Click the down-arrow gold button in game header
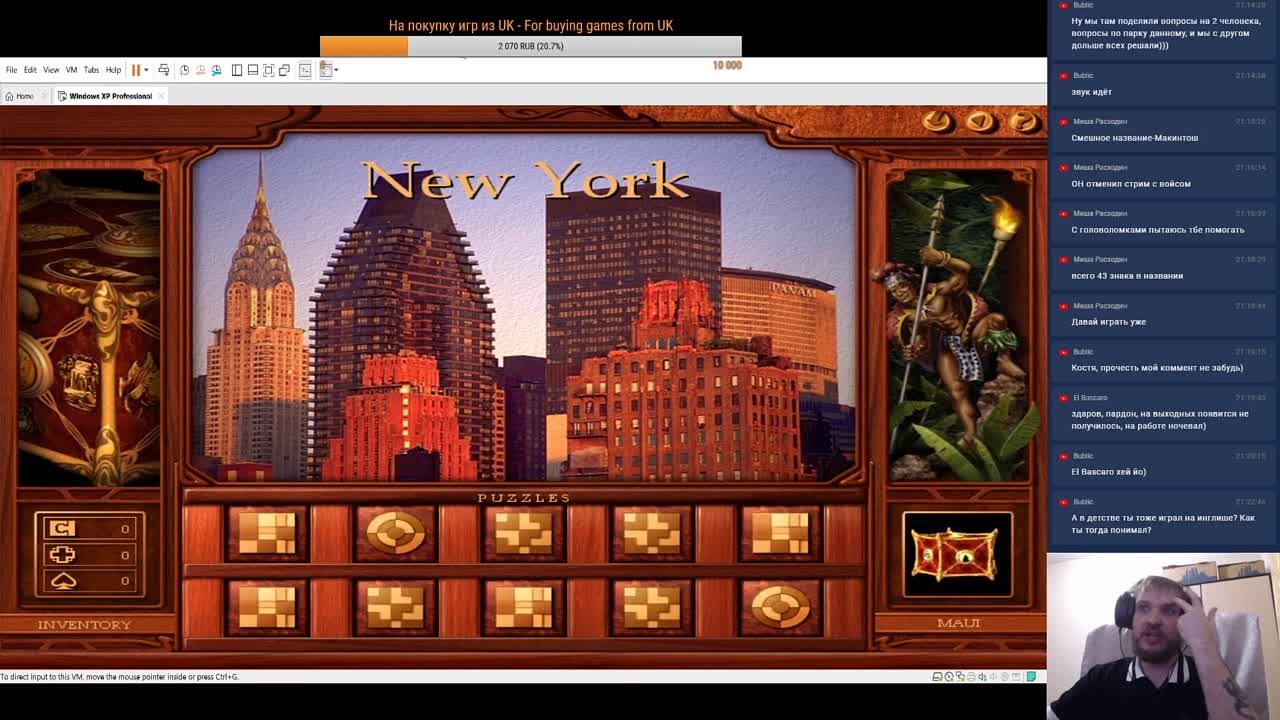1280x720 pixels. [x=937, y=121]
